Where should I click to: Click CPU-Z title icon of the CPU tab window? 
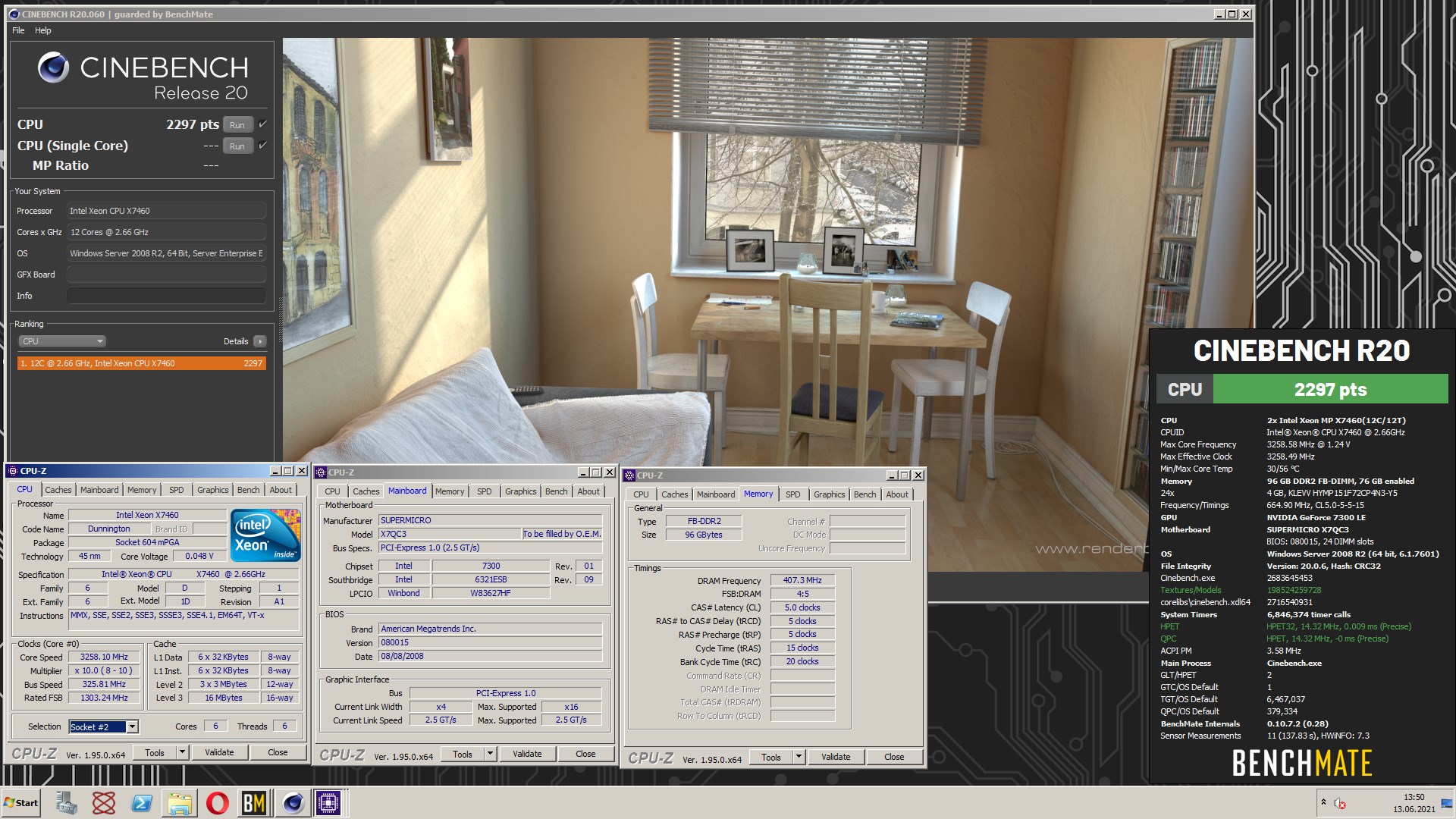click(13, 471)
